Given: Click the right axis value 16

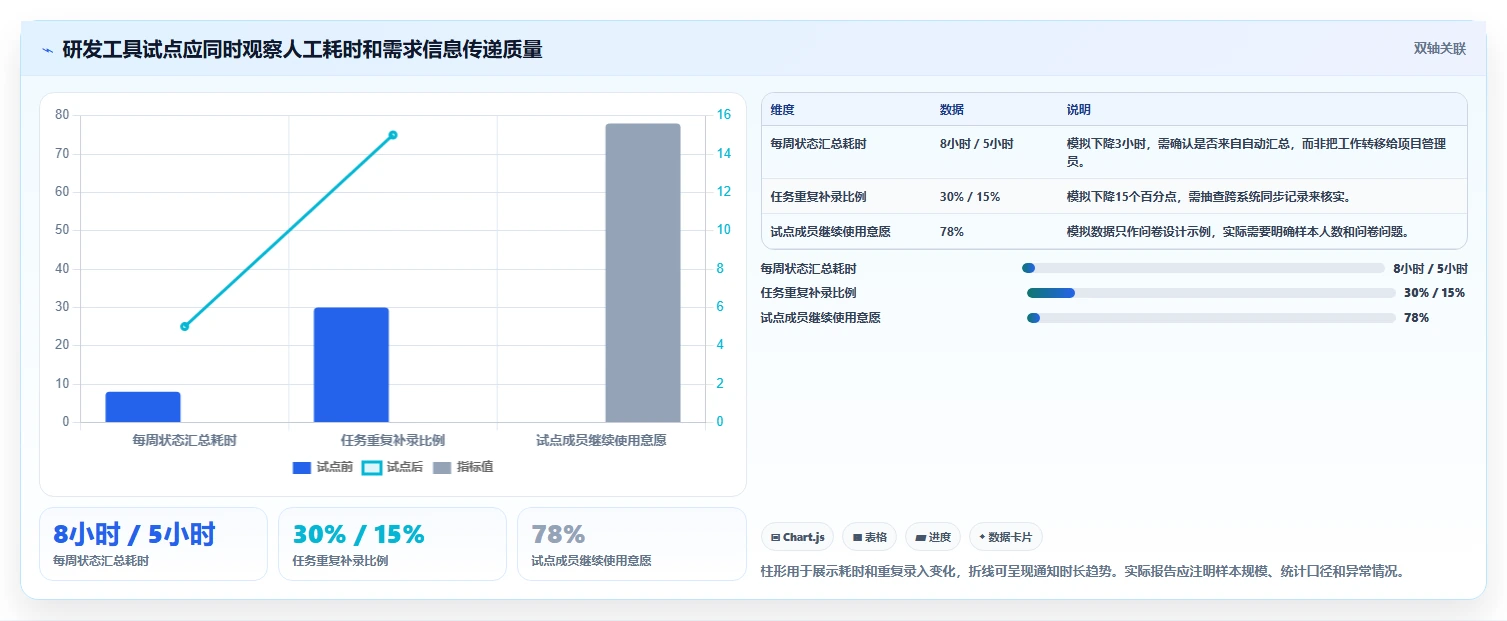Looking at the screenshot, I should tap(724, 115).
